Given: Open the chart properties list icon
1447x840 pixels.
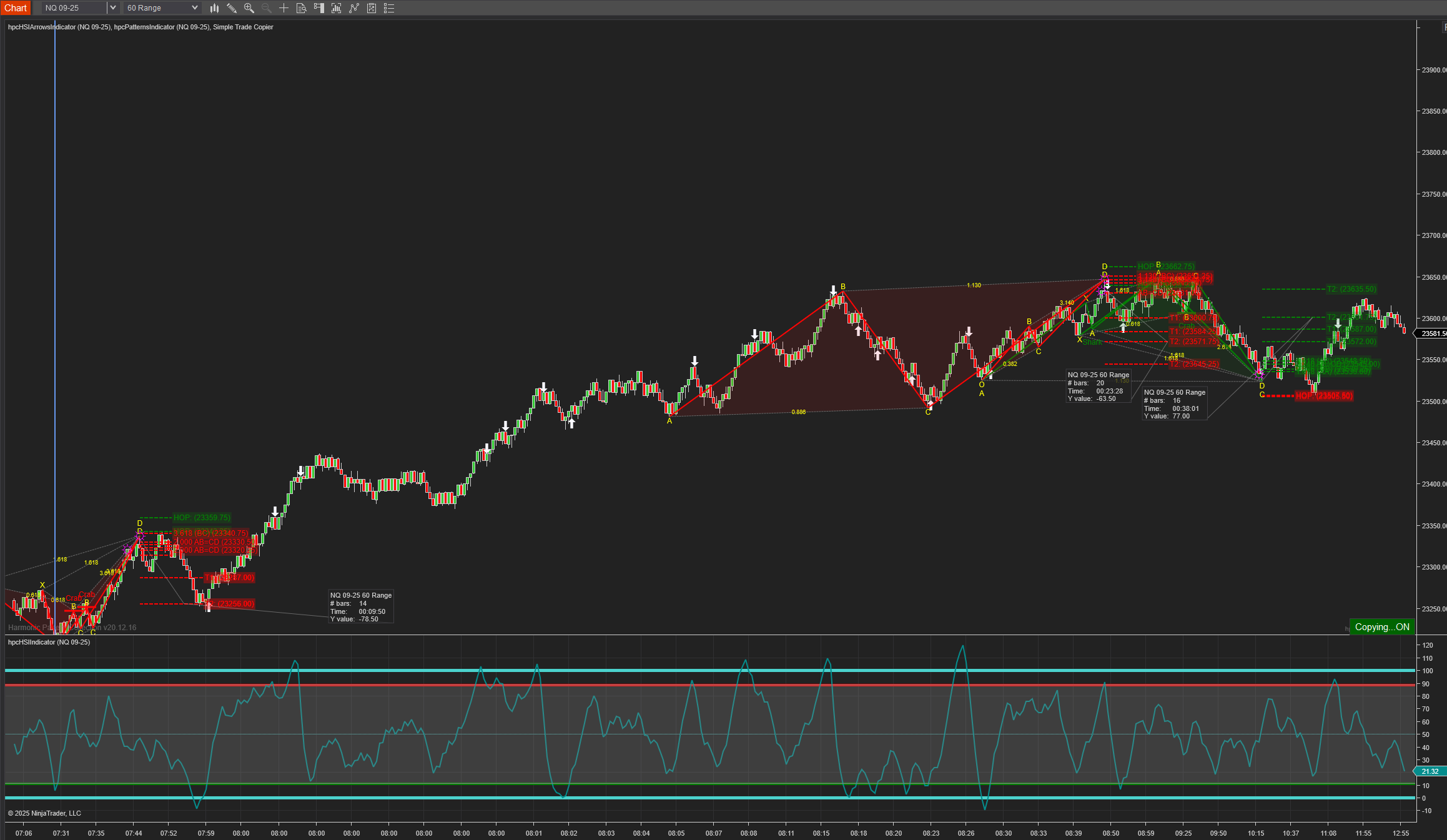Looking at the screenshot, I should click(x=389, y=8).
